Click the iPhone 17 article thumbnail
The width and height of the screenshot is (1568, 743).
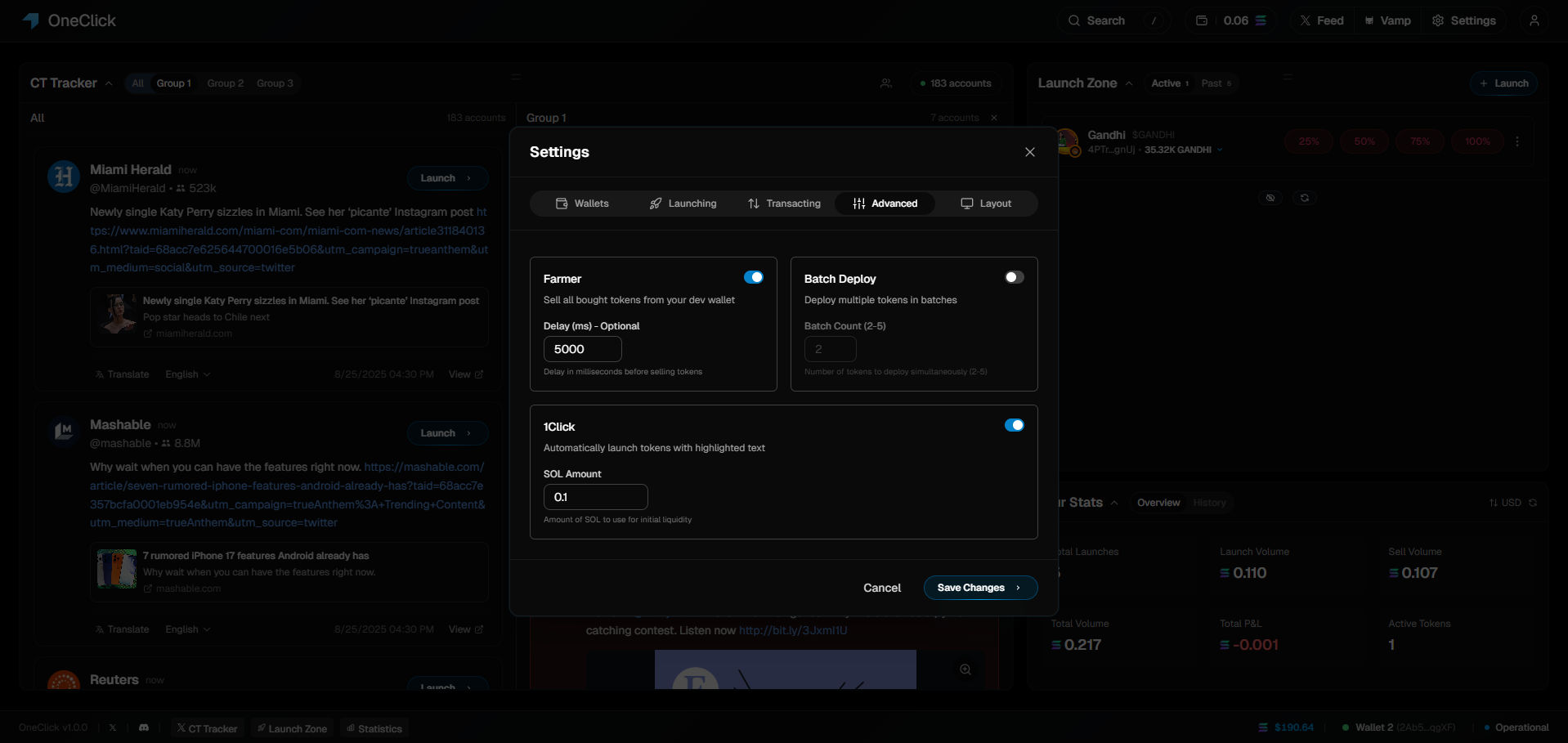pos(117,569)
